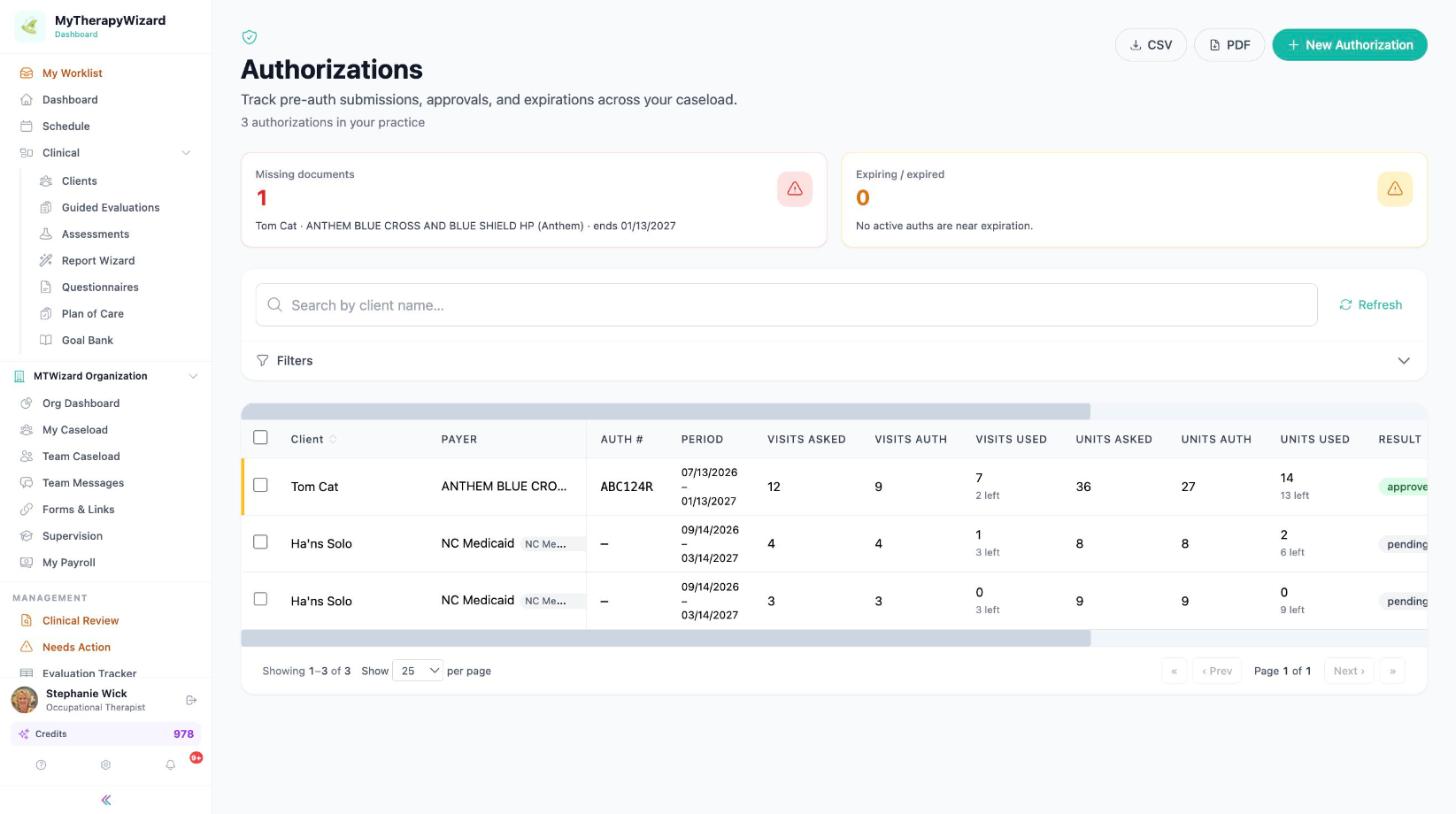1456x814 pixels.
Task: Click the MyTherapyWizard logo icon
Action: 30,26
